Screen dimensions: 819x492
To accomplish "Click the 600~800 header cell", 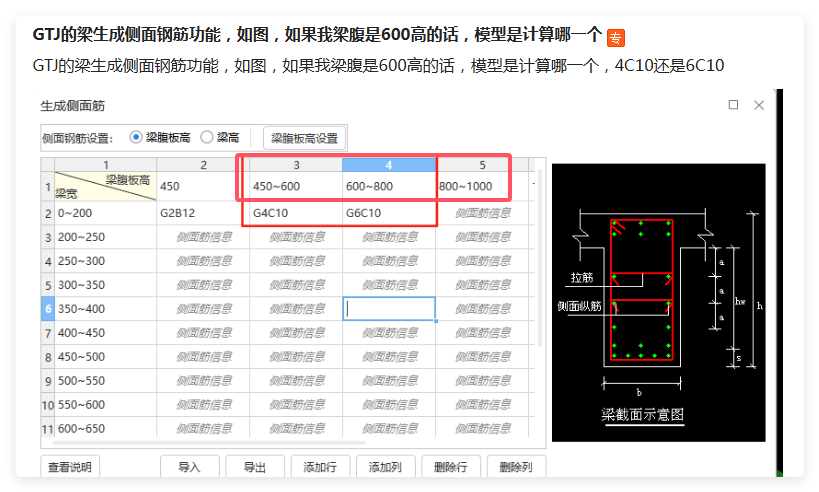I will 389,186.
